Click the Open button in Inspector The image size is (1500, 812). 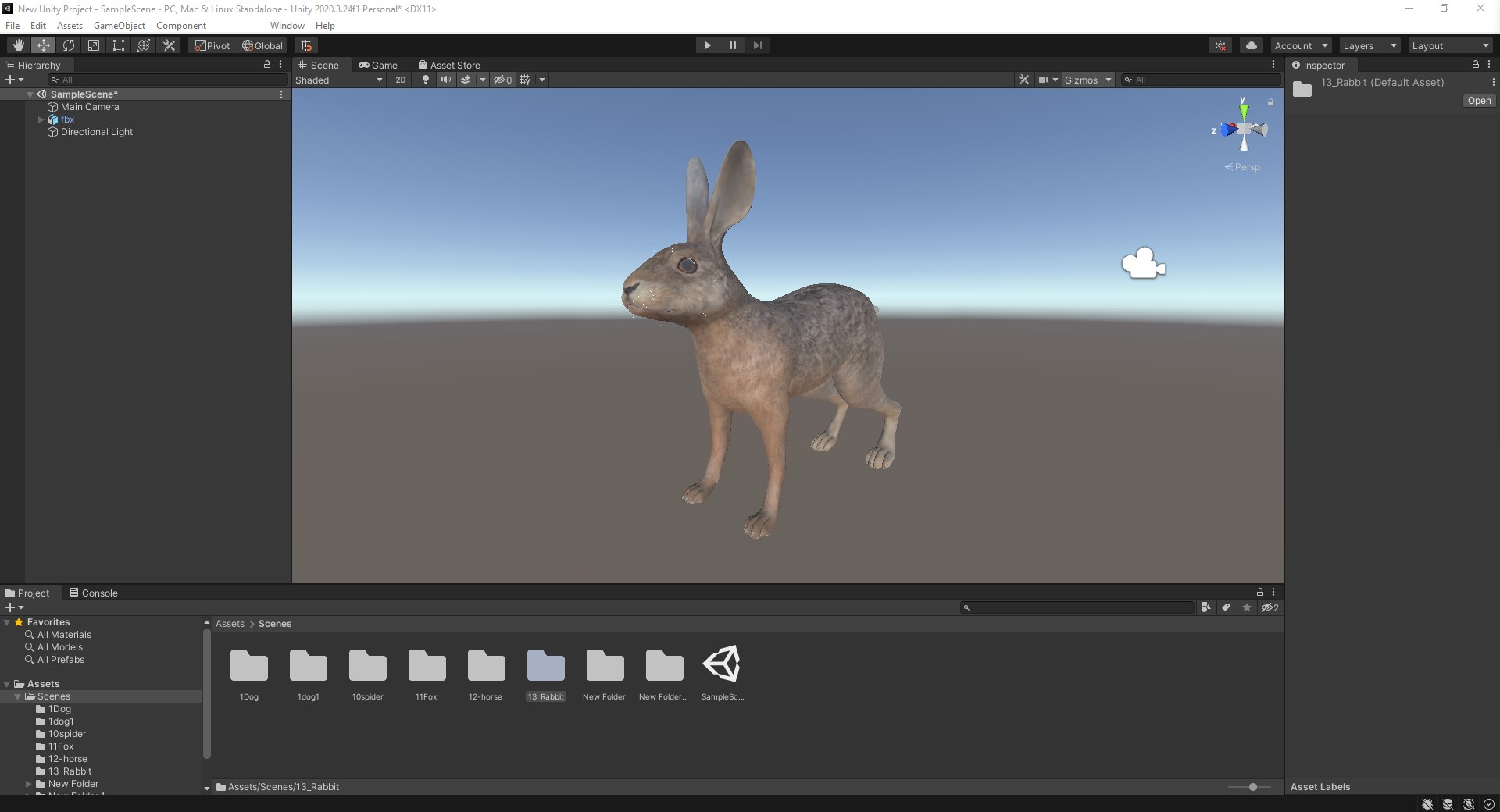(x=1479, y=101)
